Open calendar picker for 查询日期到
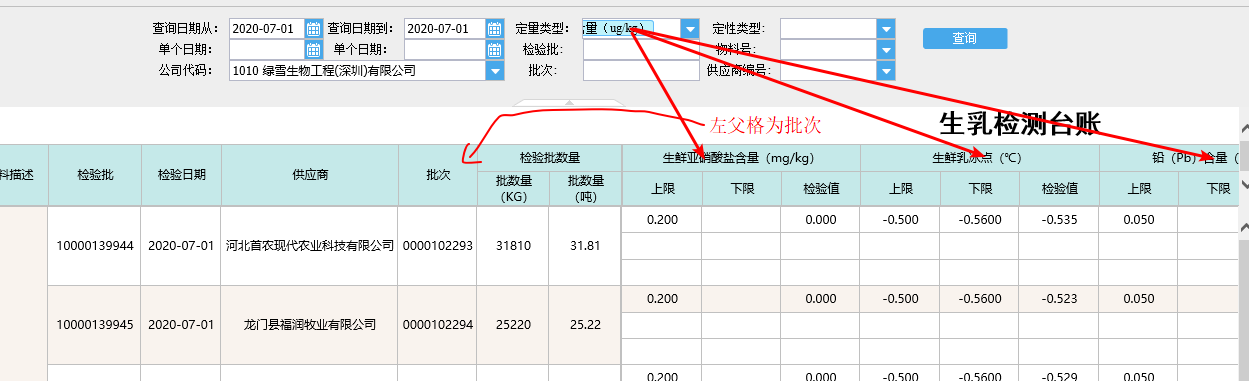1249x381 pixels. click(494, 28)
